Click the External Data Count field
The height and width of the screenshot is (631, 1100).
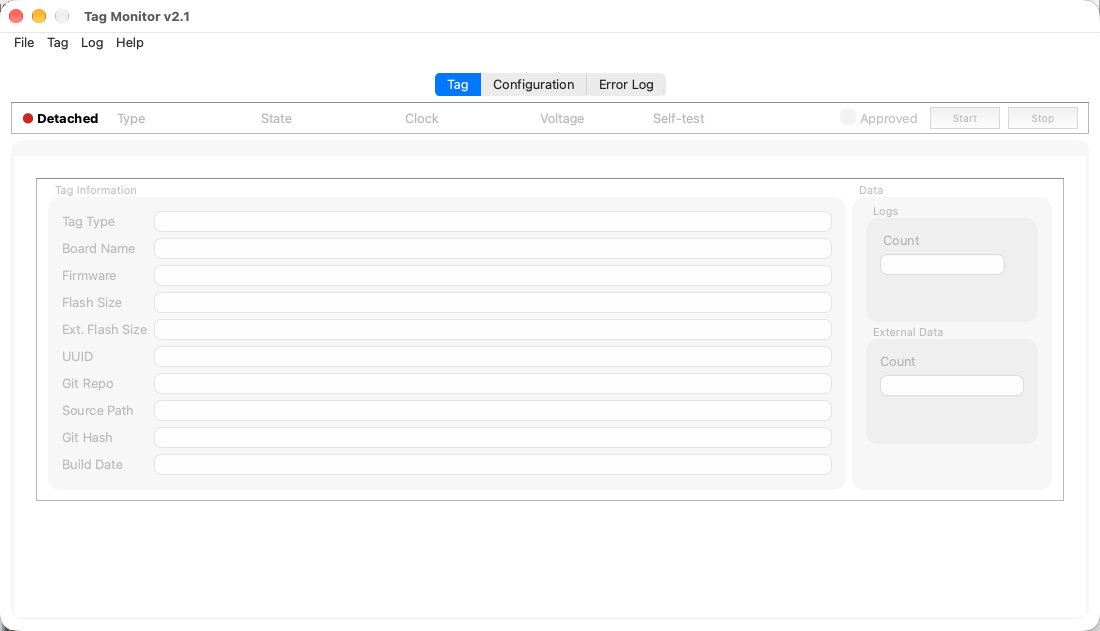point(951,385)
